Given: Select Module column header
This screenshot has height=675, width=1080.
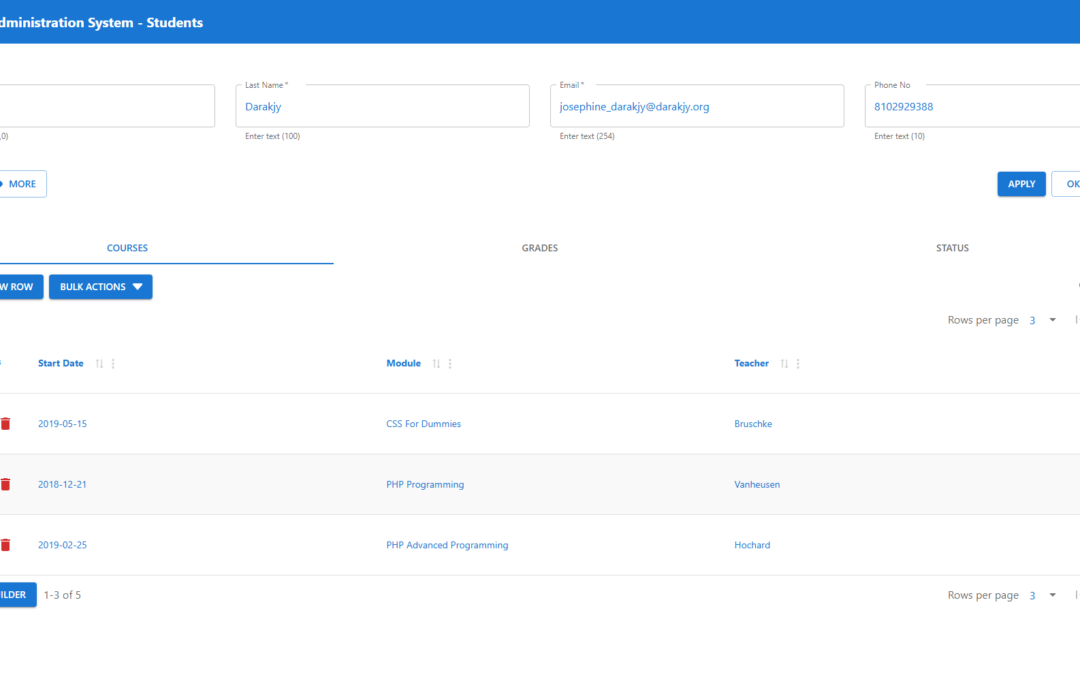Looking at the screenshot, I should pyautogui.click(x=403, y=364).
